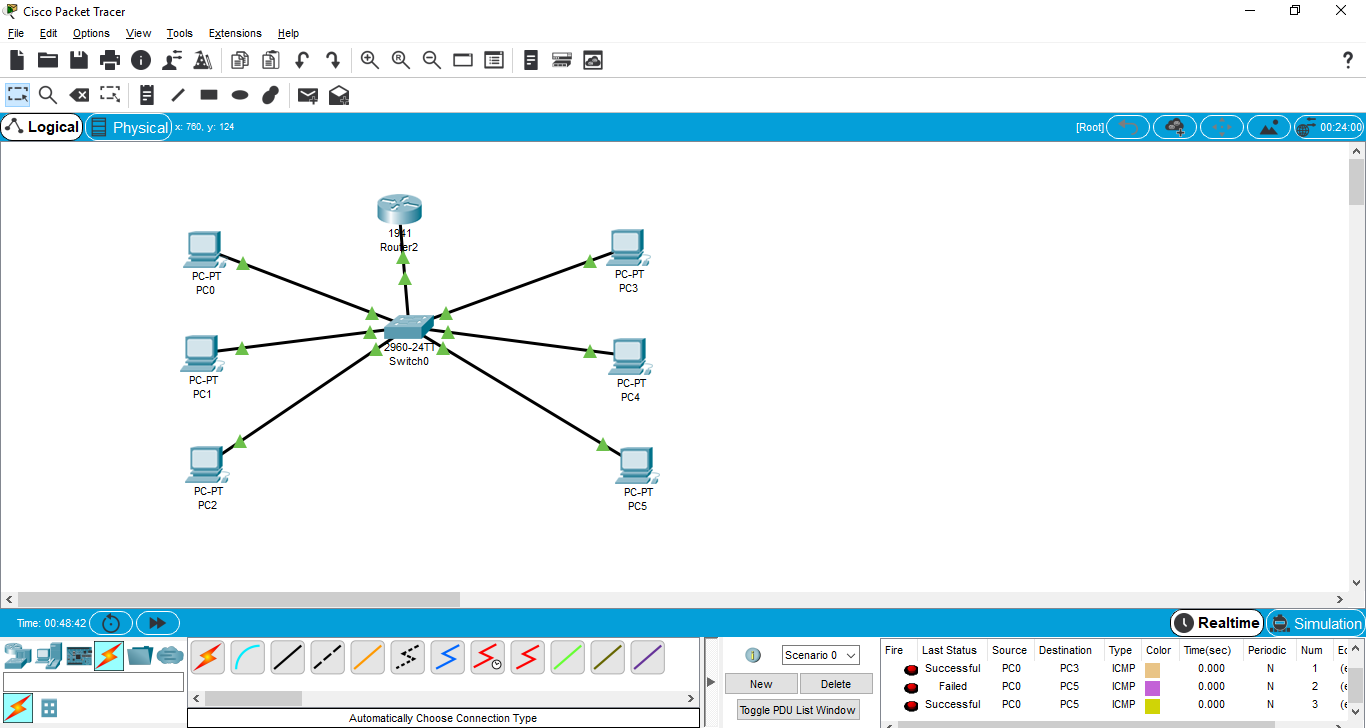Screen dimensions: 1366x728
Task: Open the Extensions menu
Action: click(235, 33)
